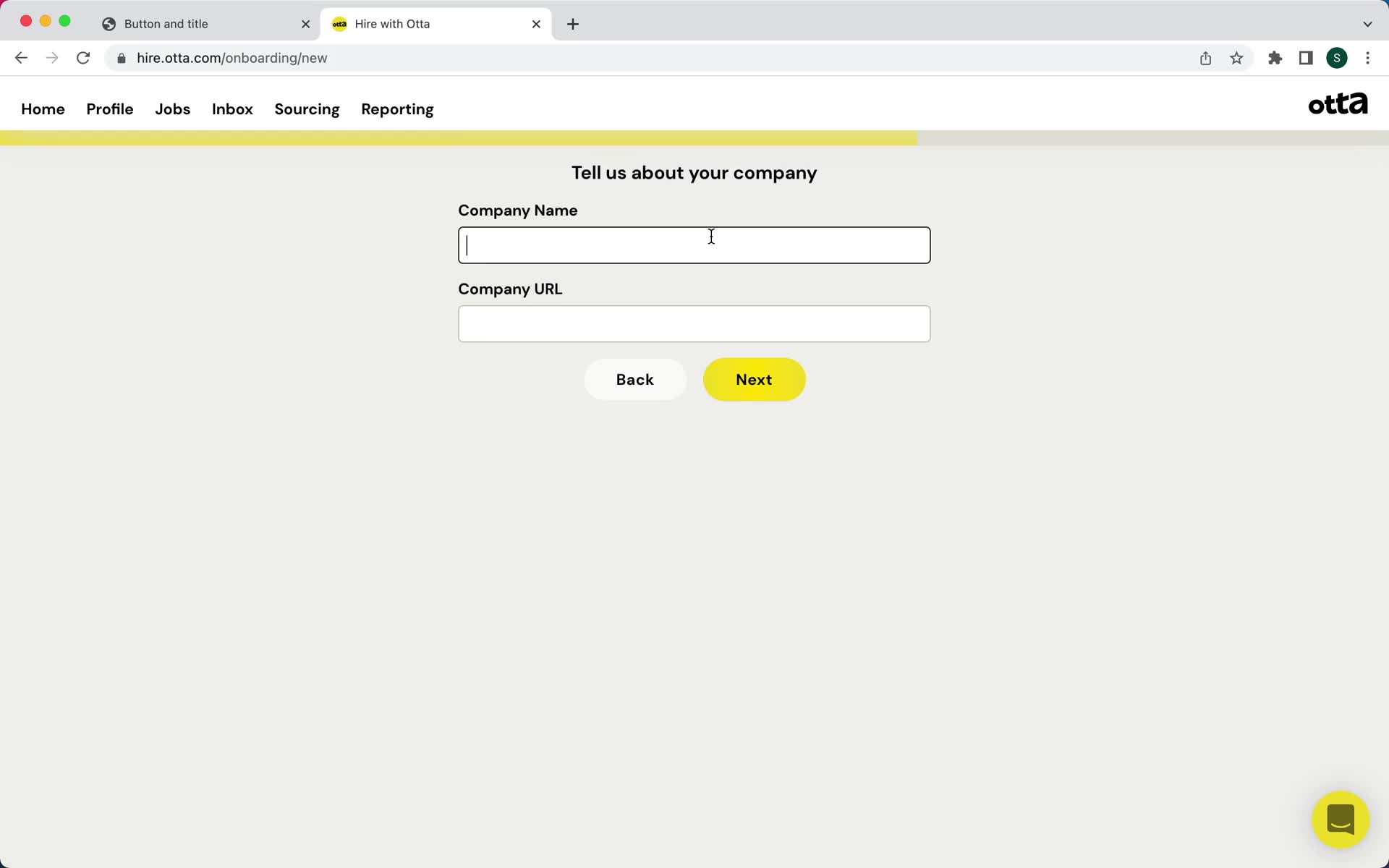Click the Otta logo in top right
Screen dimensions: 1389x868
coord(1338,104)
